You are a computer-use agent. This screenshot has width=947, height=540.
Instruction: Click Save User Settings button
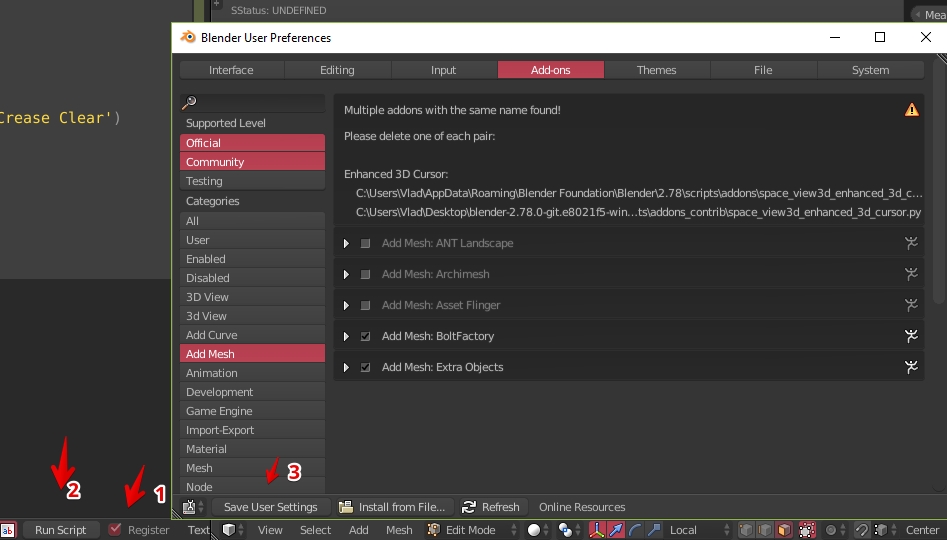(x=271, y=507)
